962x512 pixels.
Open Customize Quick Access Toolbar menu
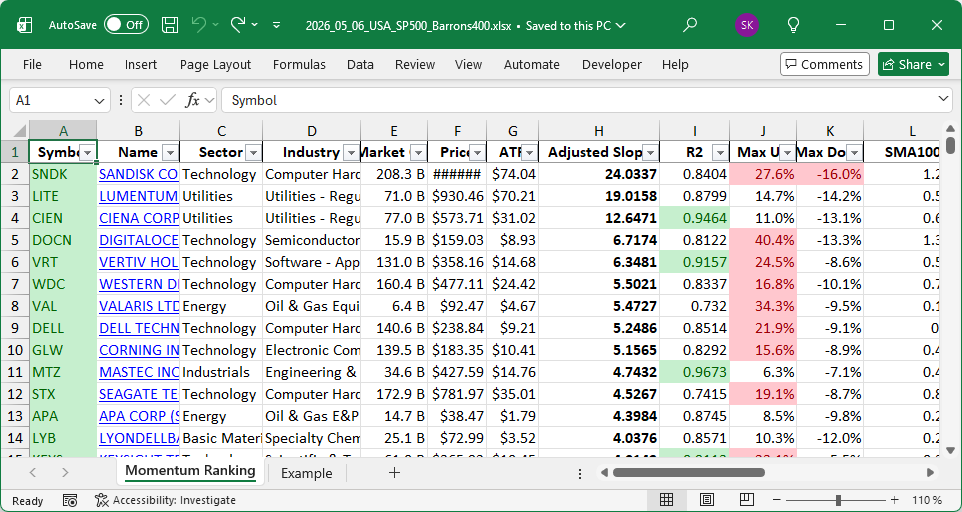coord(277,25)
